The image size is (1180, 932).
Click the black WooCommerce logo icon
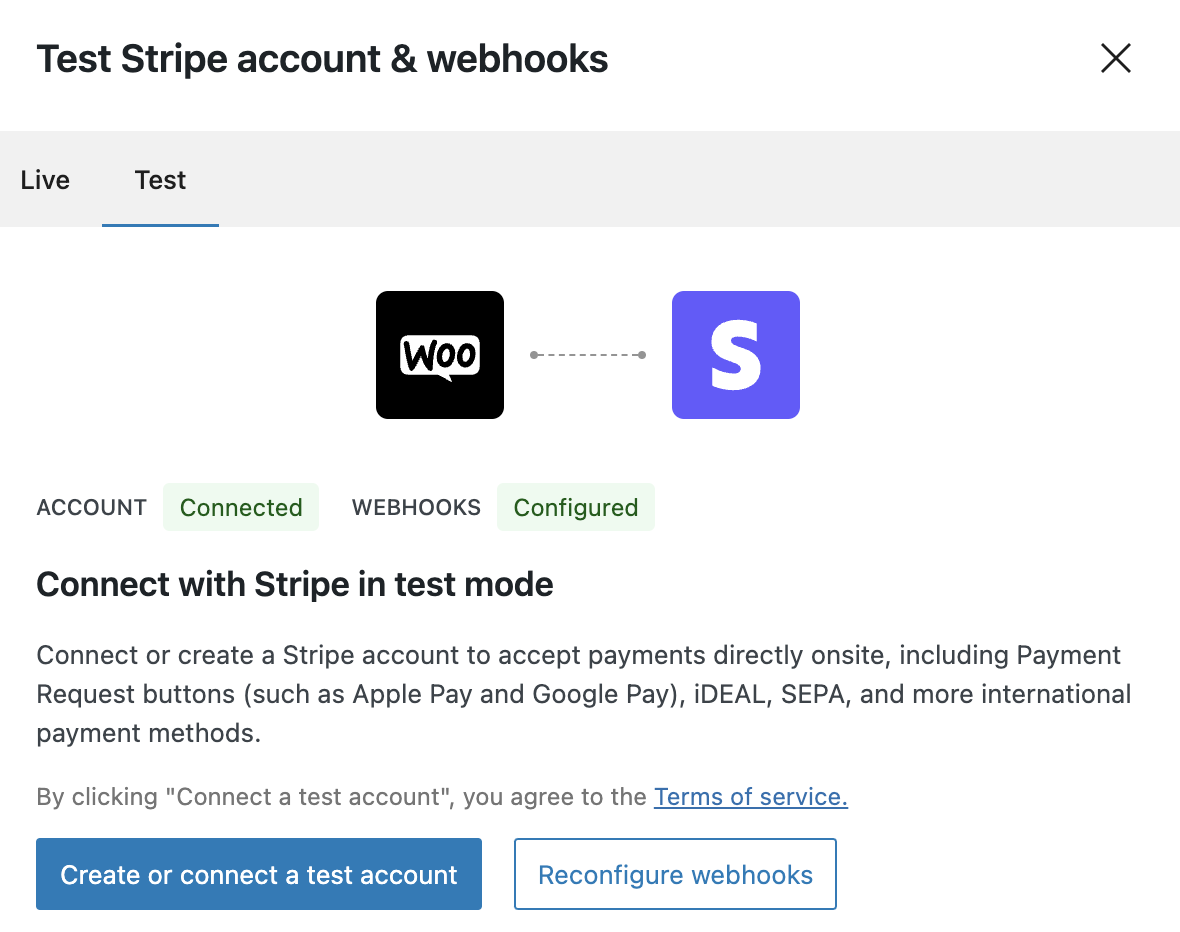[440, 355]
